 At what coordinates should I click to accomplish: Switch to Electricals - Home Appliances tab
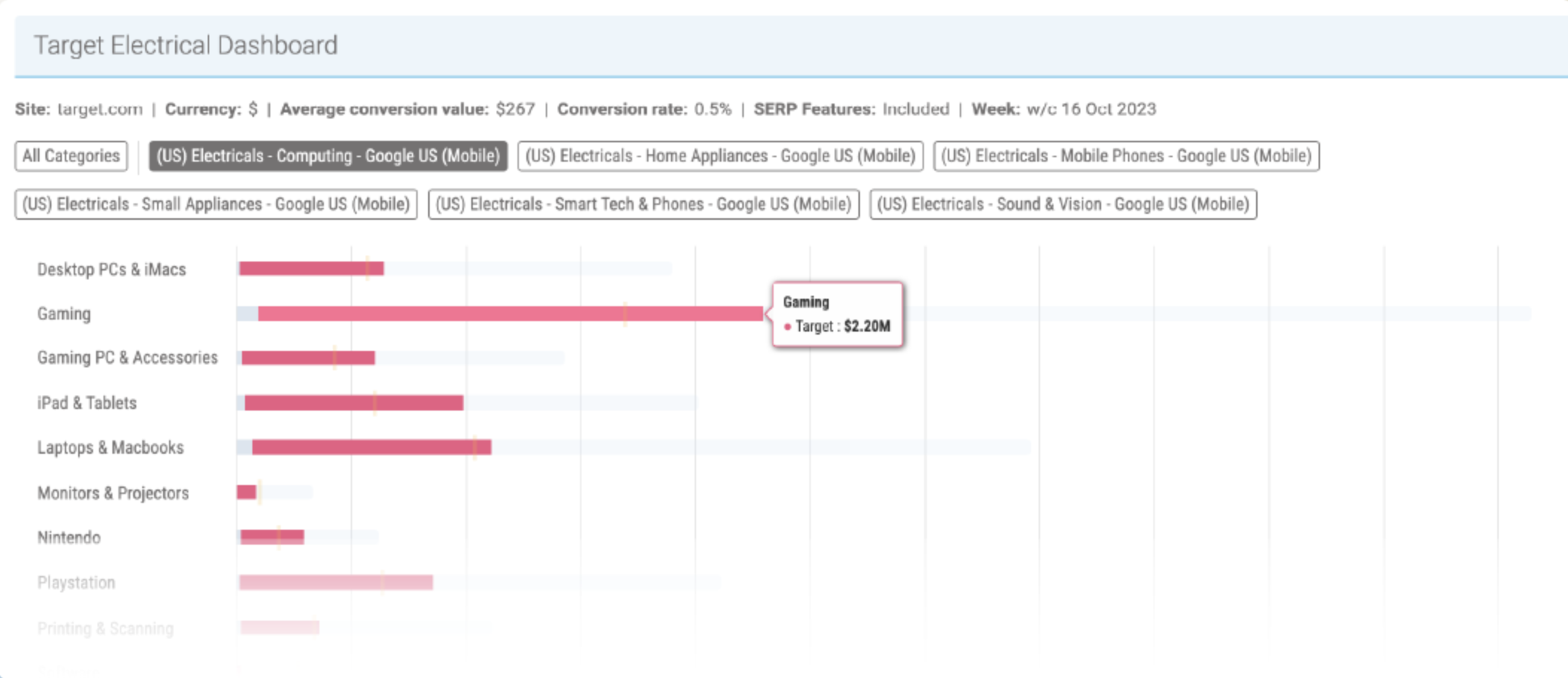[720, 156]
